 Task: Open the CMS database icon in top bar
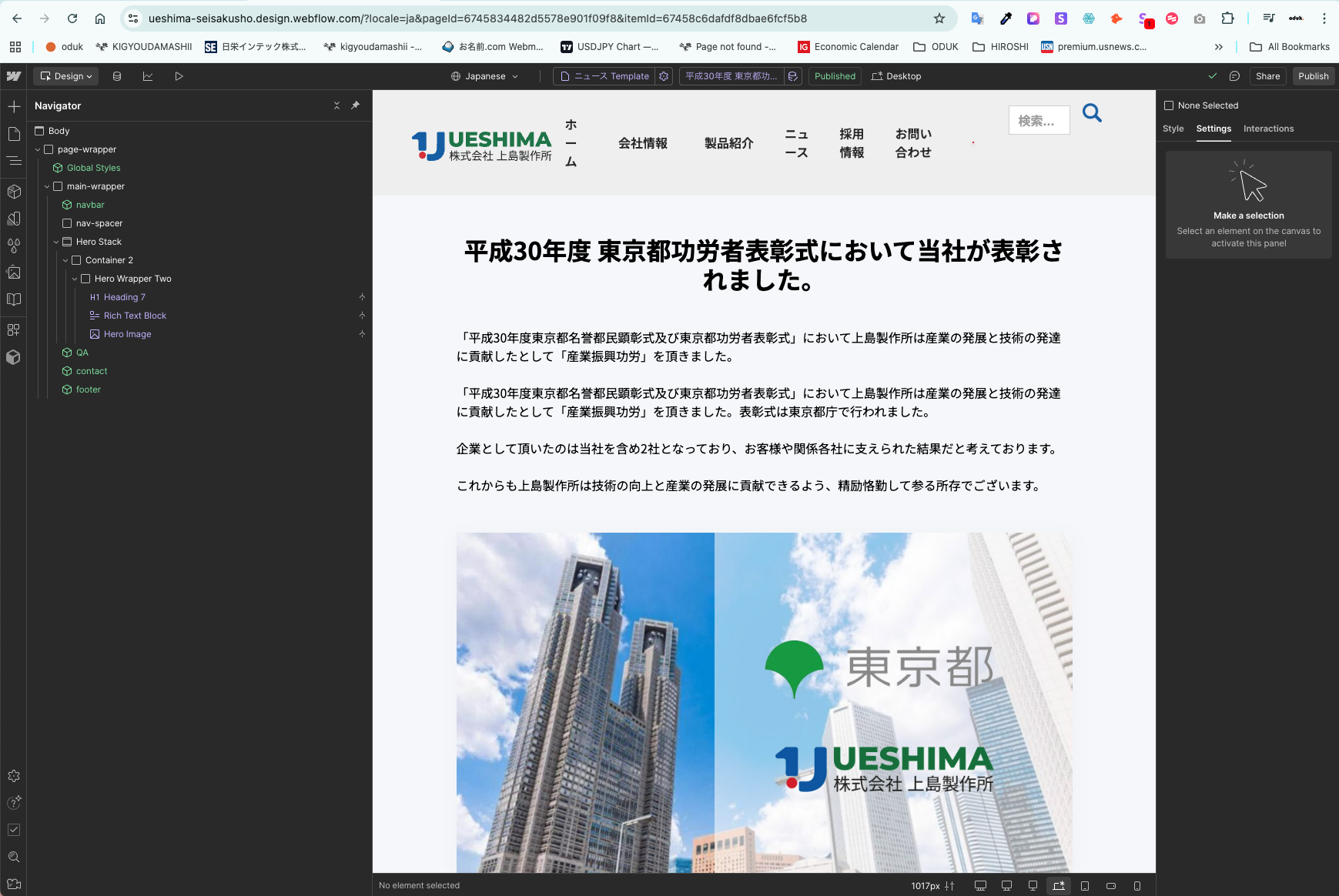(117, 76)
